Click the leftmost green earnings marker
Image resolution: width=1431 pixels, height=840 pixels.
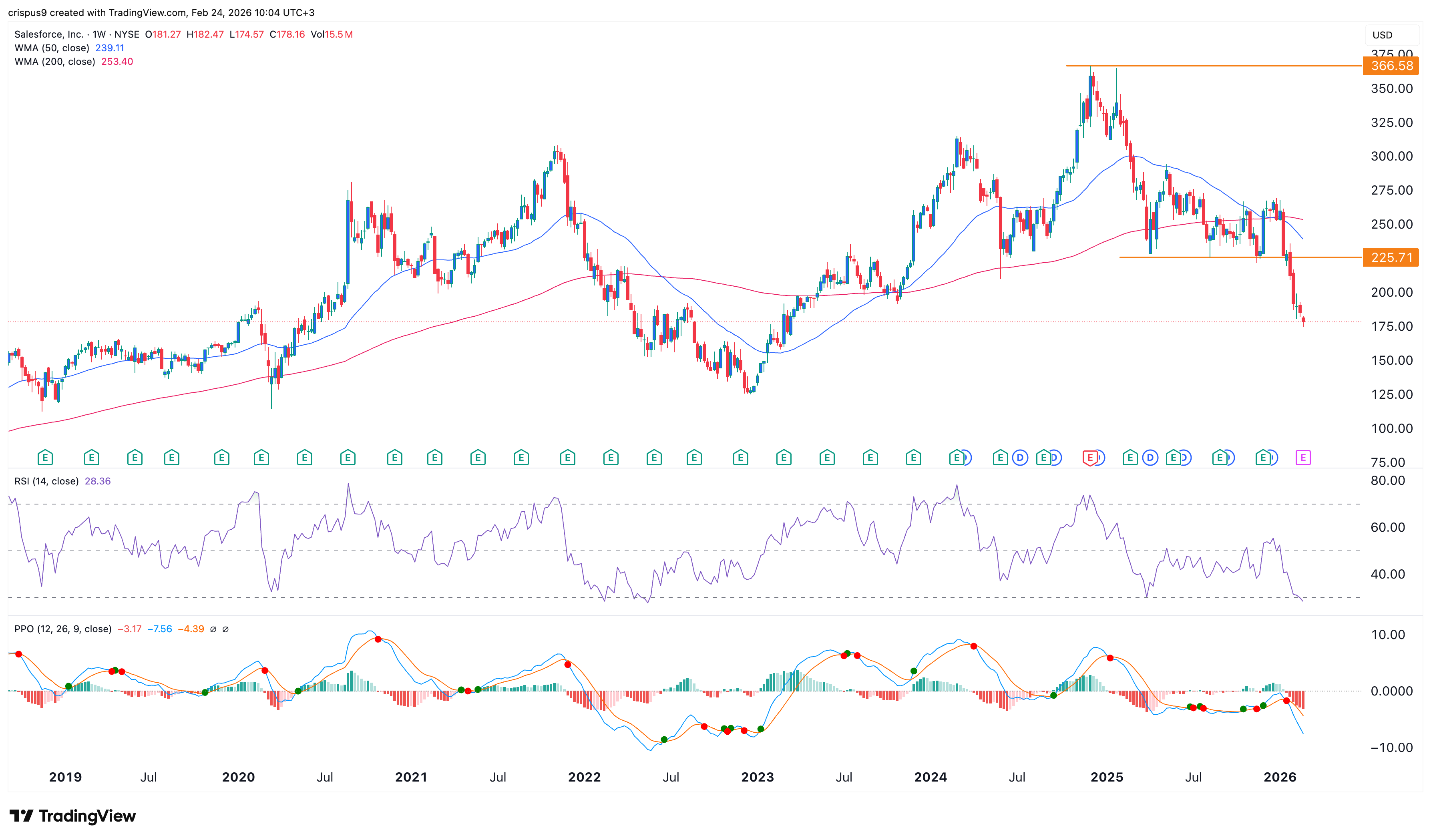[45, 458]
